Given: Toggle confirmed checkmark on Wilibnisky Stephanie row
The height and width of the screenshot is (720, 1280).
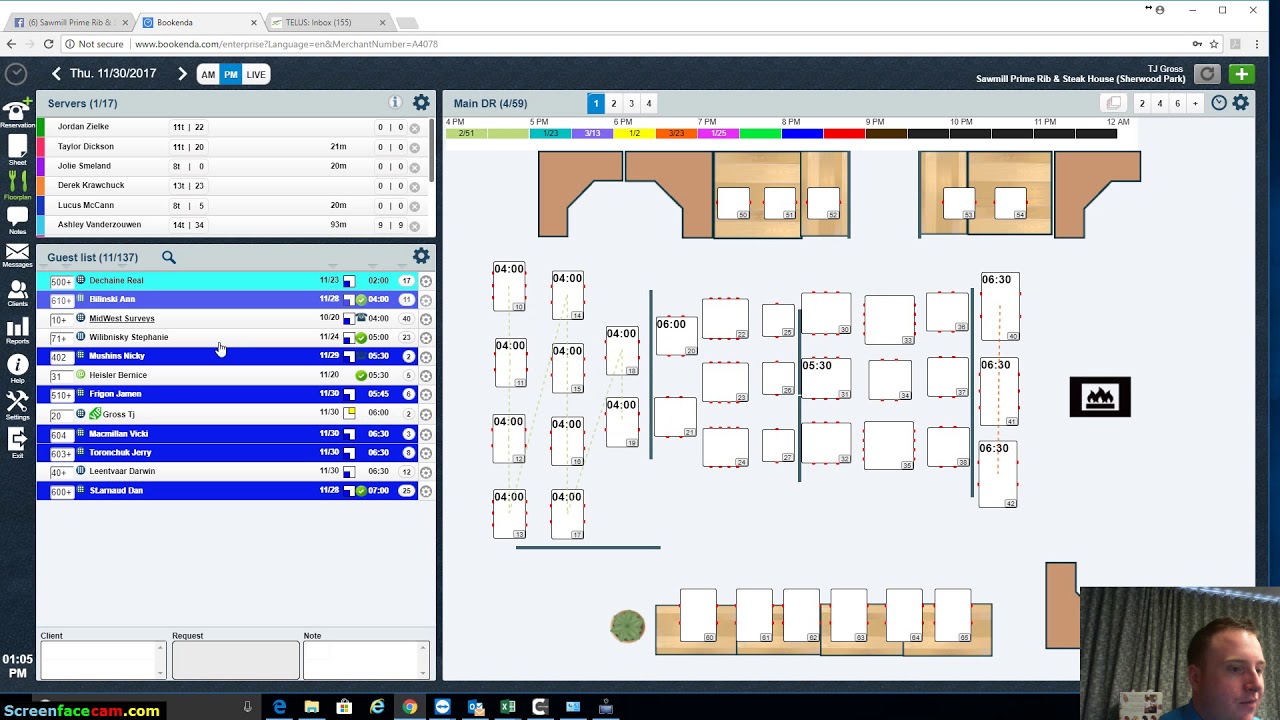Looking at the screenshot, I should point(361,337).
